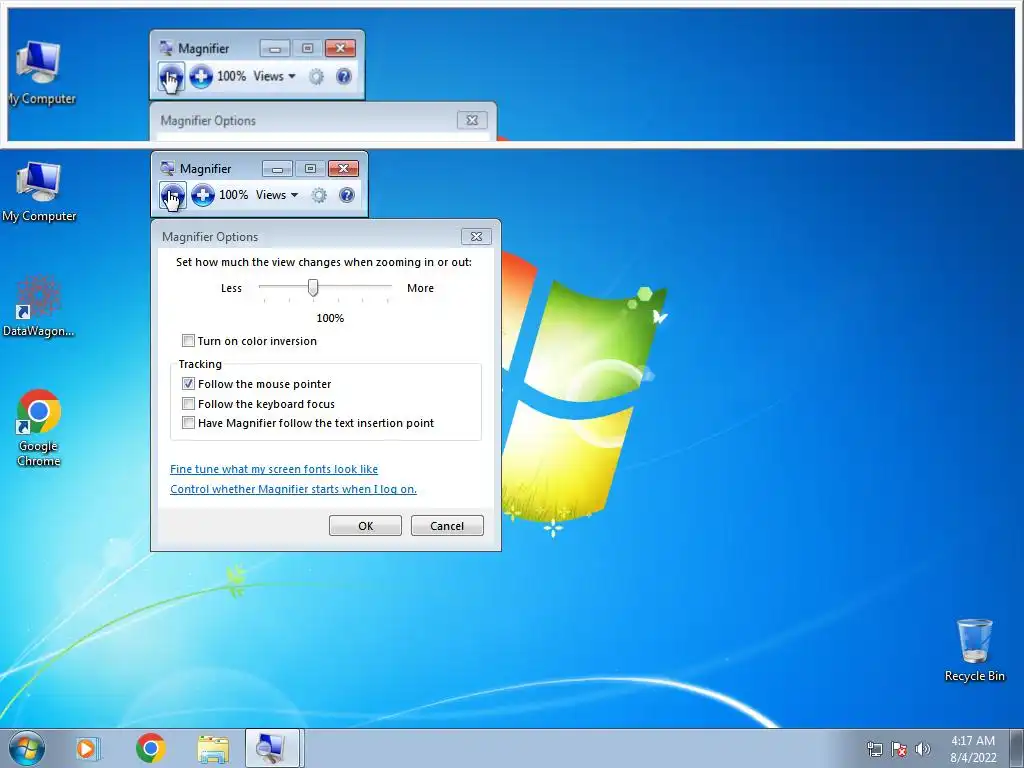This screenshot has width=1024, height=768.
Task: Click 100% zoom level in Magnifier toolbar
Action: click(233, 195)
